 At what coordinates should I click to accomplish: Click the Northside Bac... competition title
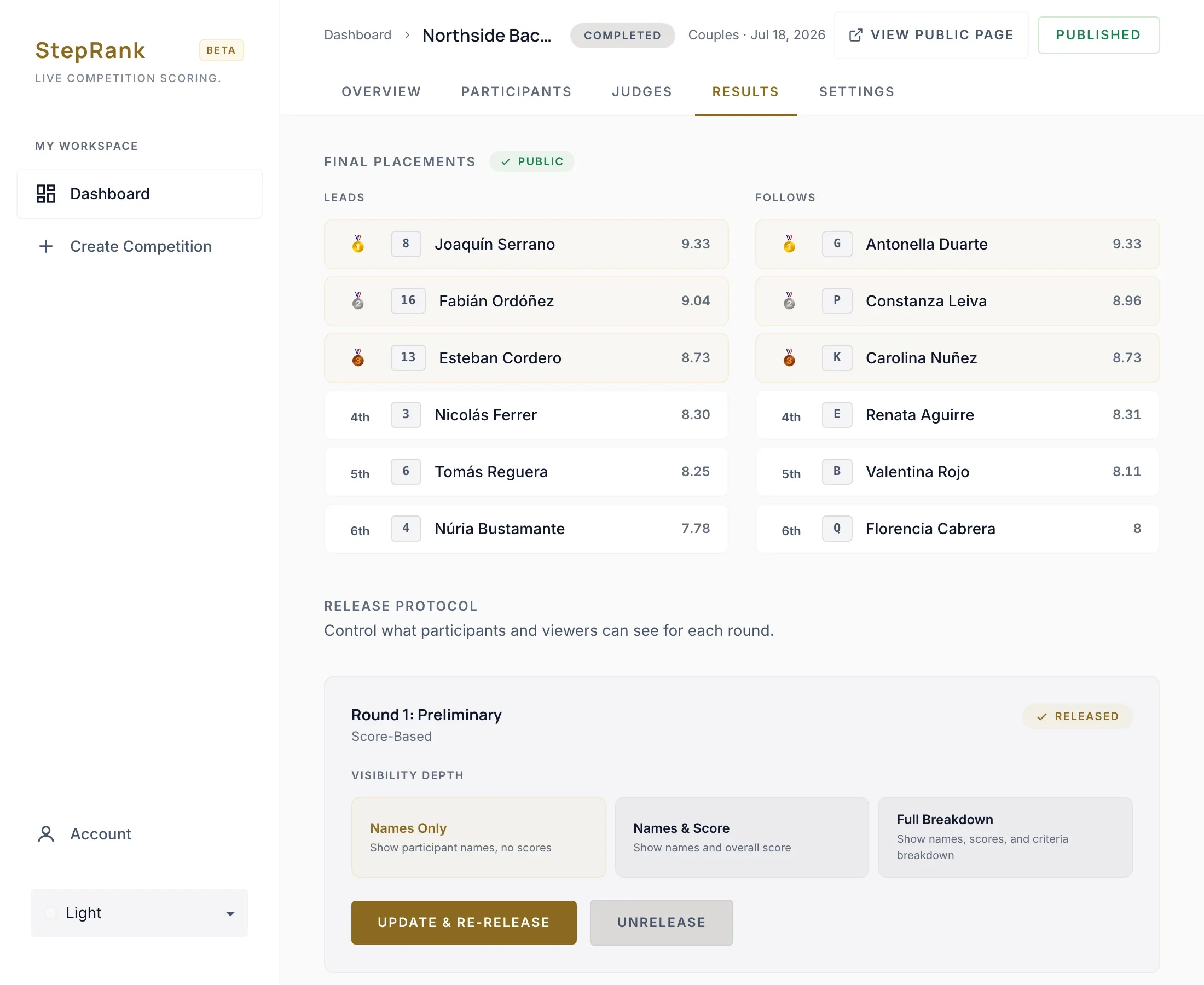click(487, 35)
